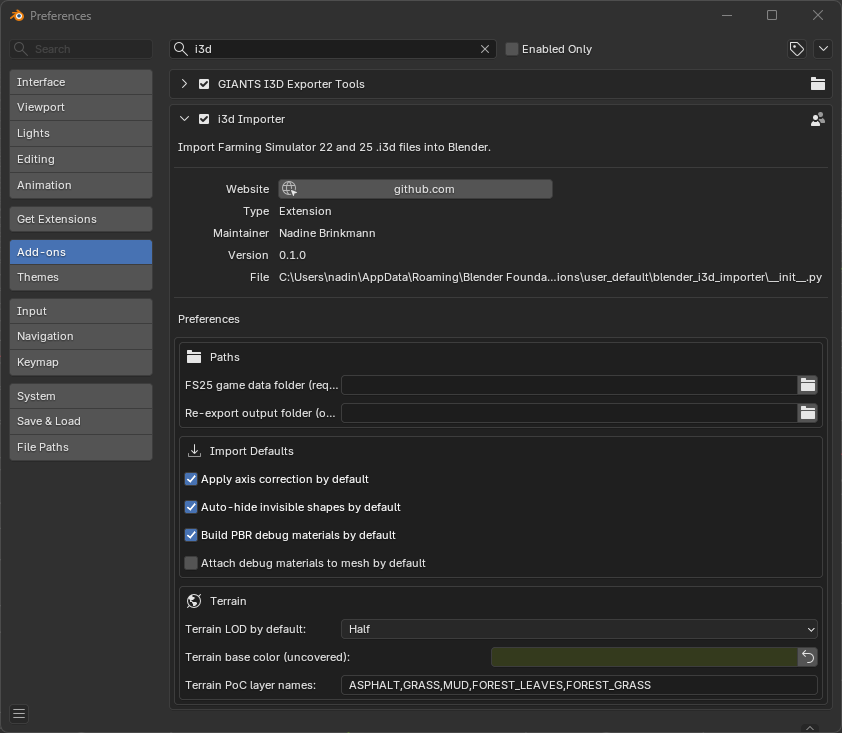Open the Input preferences tab
Screen dimensions: 842x733
[81, 311]
